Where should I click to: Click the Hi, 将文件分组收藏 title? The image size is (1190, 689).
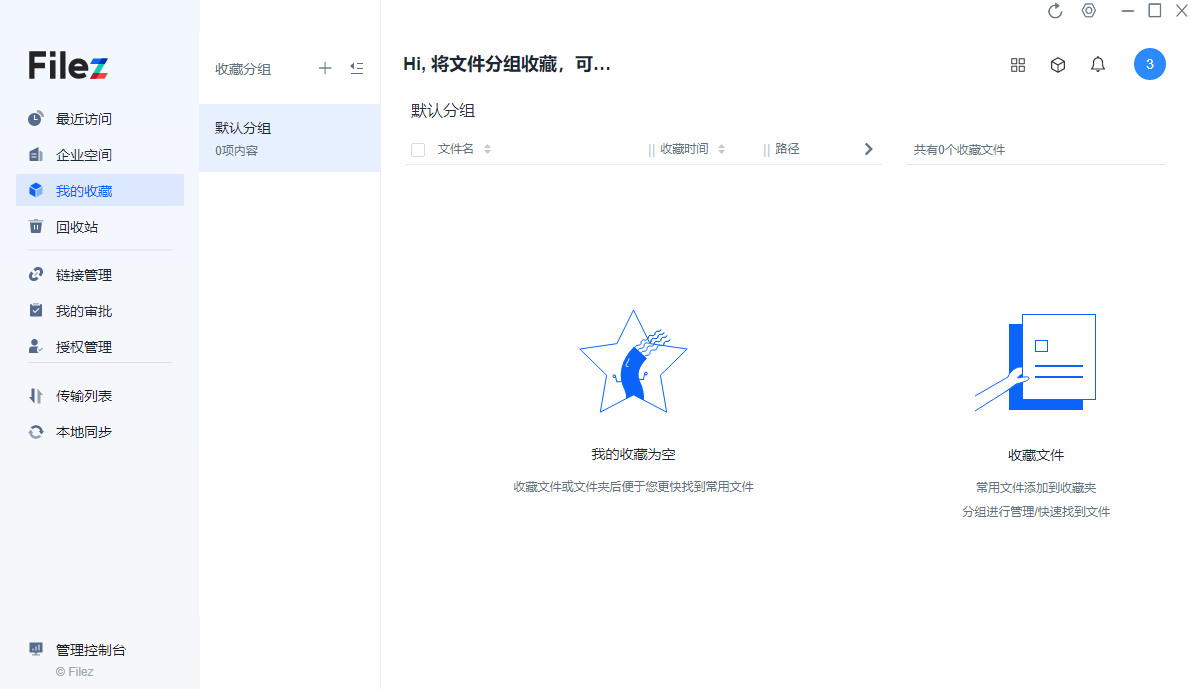coord(506,64)
